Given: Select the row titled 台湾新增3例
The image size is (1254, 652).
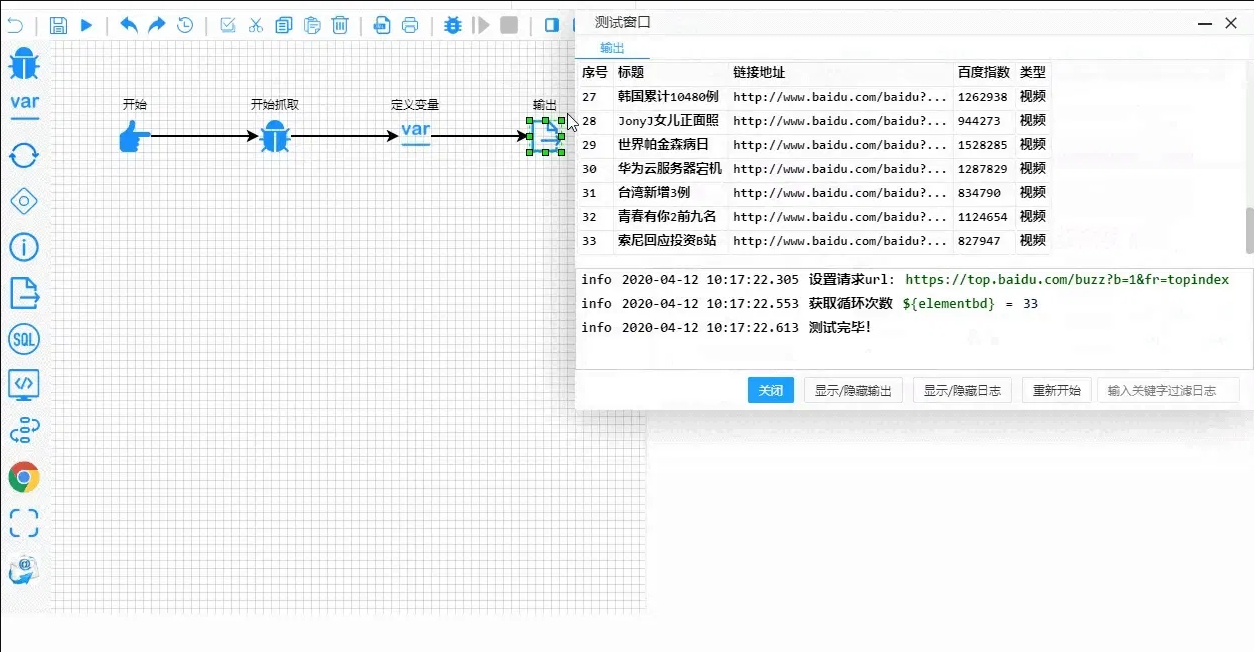Looking at the screenshot, I should (814, 193).
